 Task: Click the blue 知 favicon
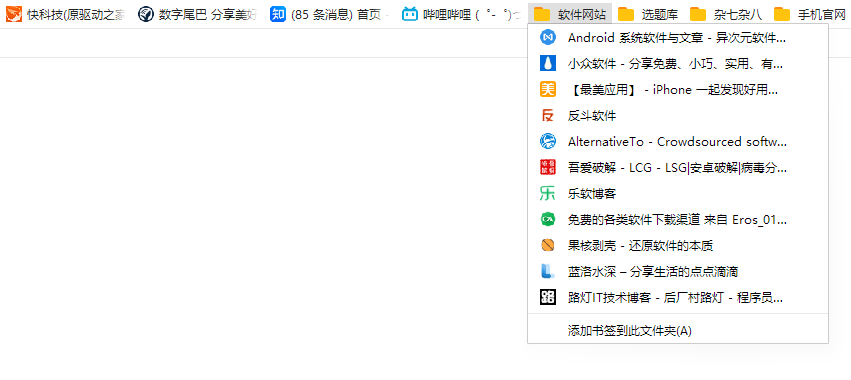coord(278,15)
